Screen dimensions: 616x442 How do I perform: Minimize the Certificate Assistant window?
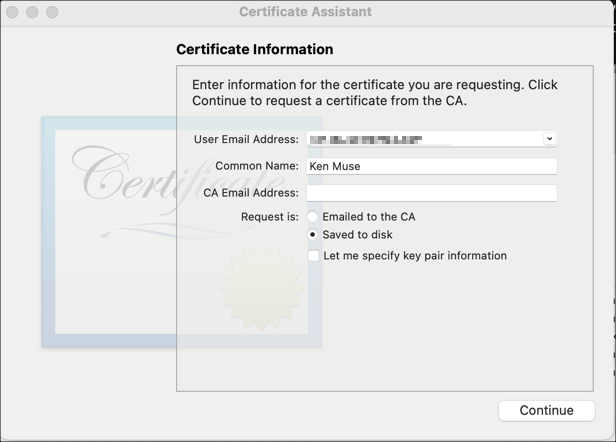pos(33,12)
